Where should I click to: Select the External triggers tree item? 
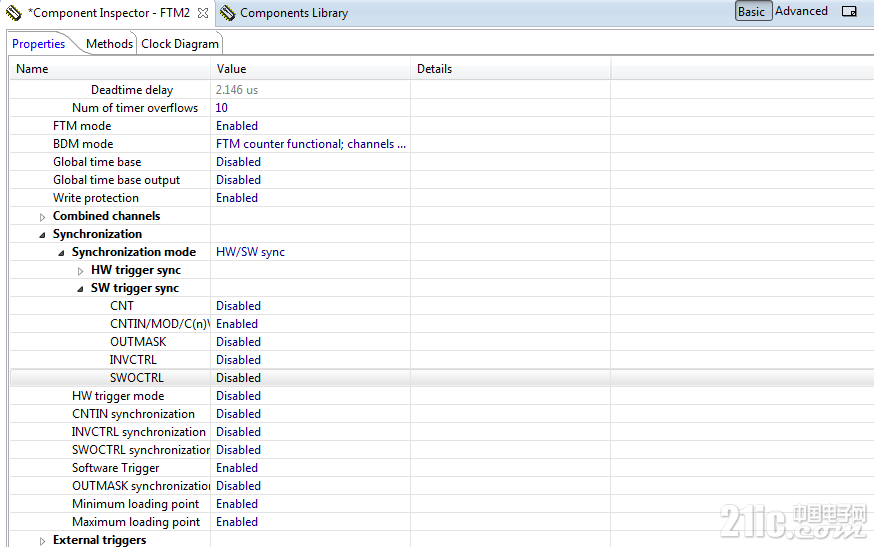point(100,540)
